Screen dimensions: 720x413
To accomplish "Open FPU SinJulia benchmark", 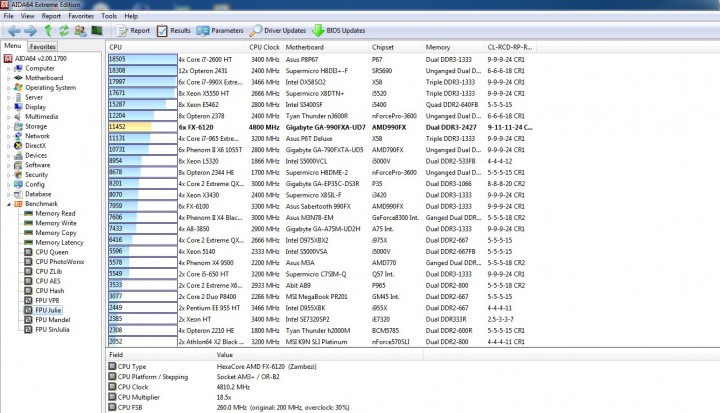I will [x=52, y=329].
